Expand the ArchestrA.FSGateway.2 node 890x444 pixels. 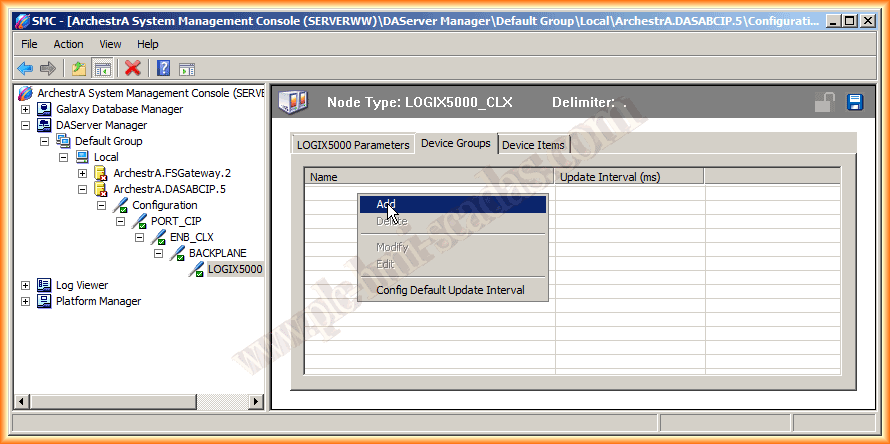click(83, 173)
